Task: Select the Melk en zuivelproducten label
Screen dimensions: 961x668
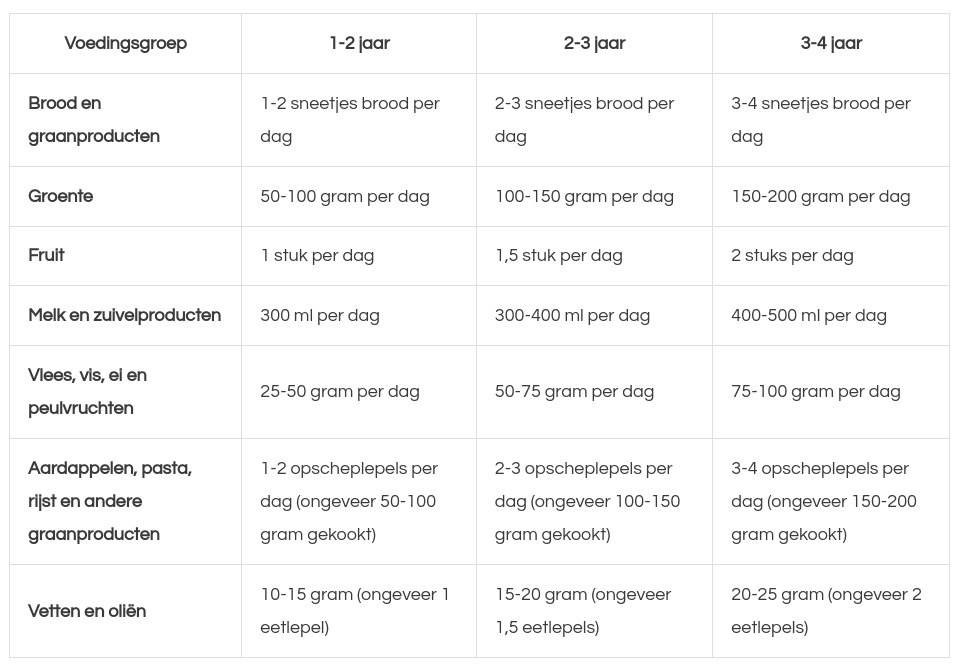Action: (125, 315)
